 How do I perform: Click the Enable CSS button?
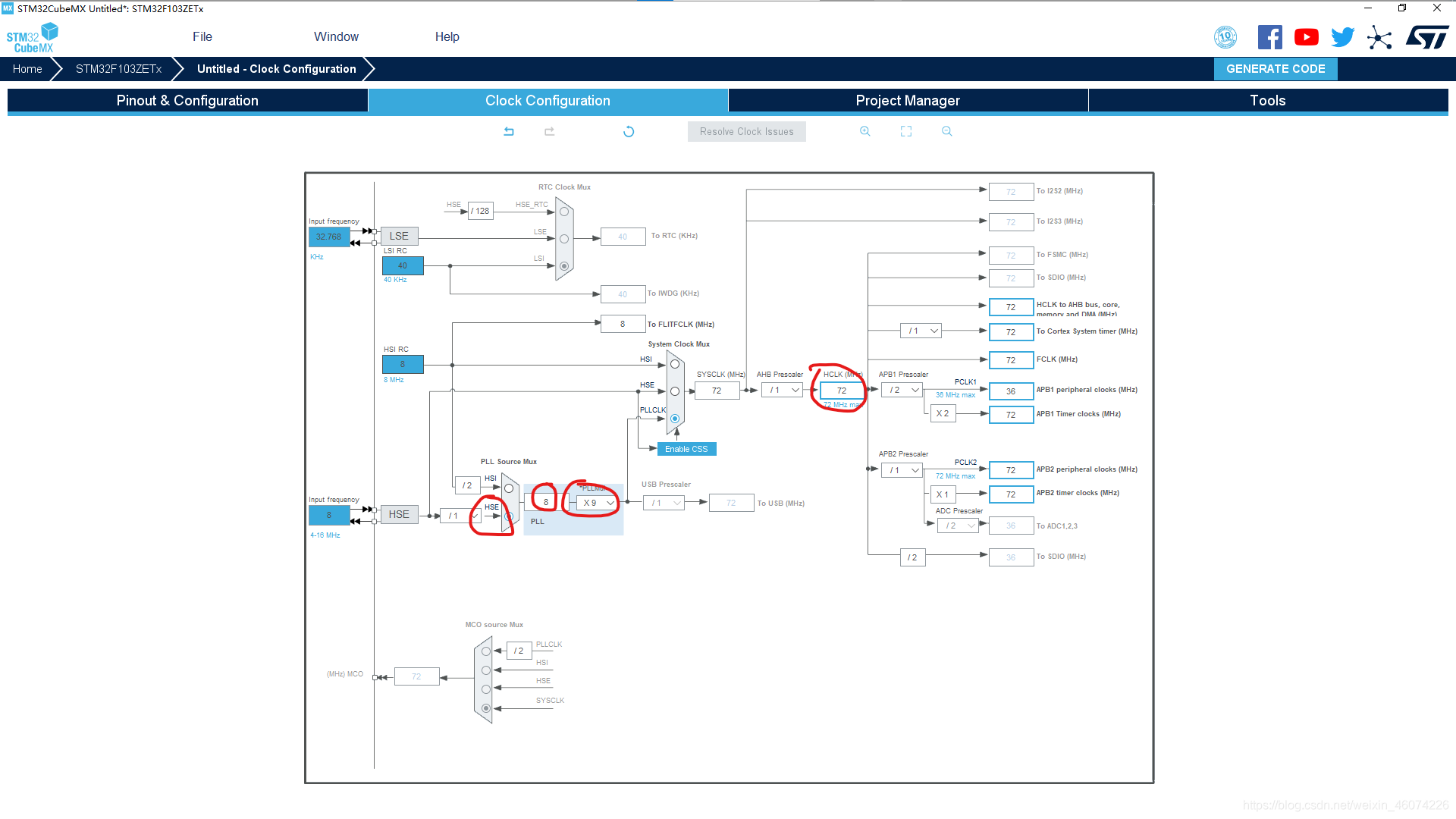pos(686,449)
